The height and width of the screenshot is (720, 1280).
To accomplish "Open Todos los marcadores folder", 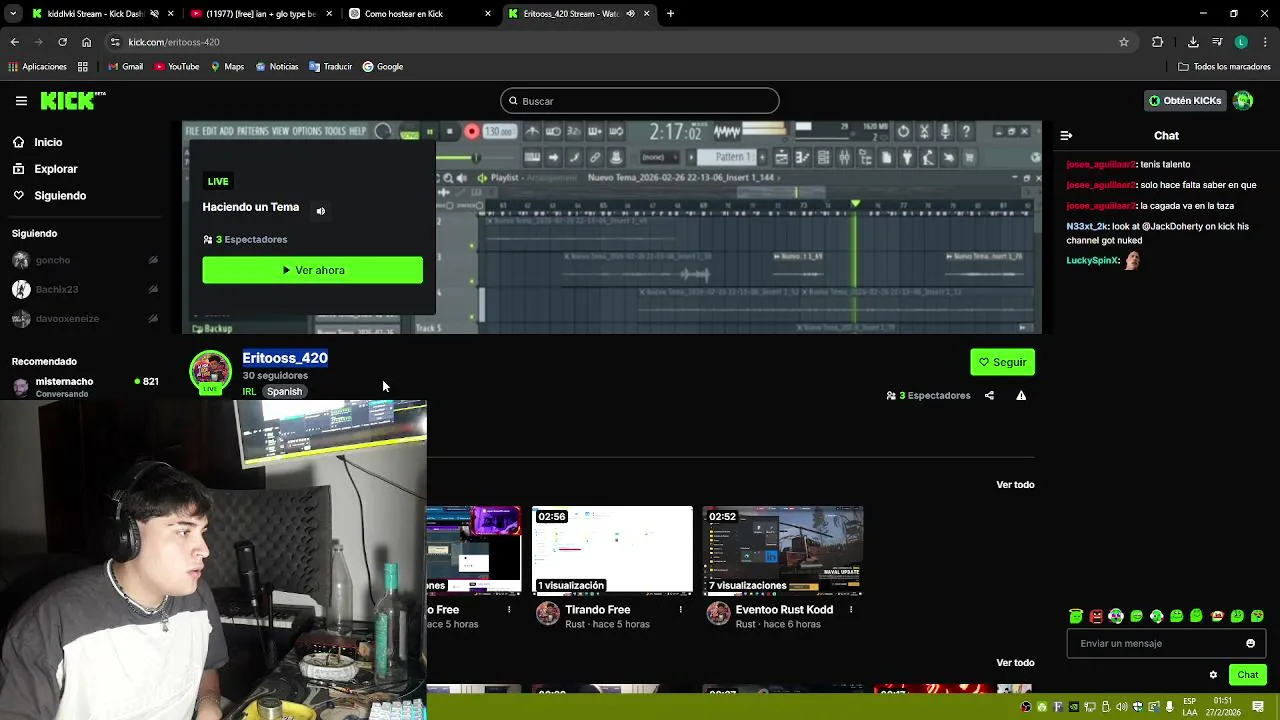I will 1224,67.
